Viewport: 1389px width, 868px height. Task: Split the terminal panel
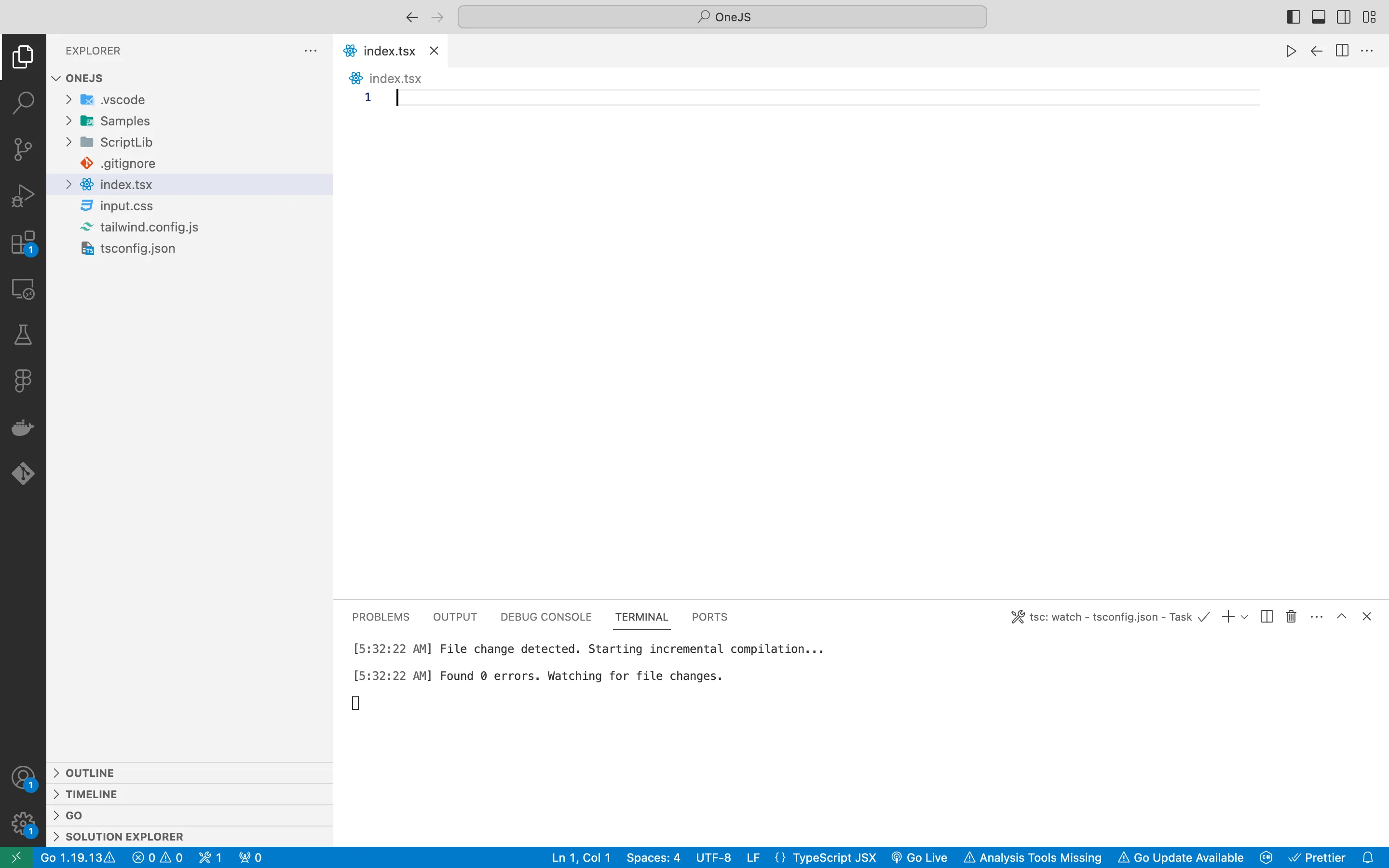[x=1267, y=617]
